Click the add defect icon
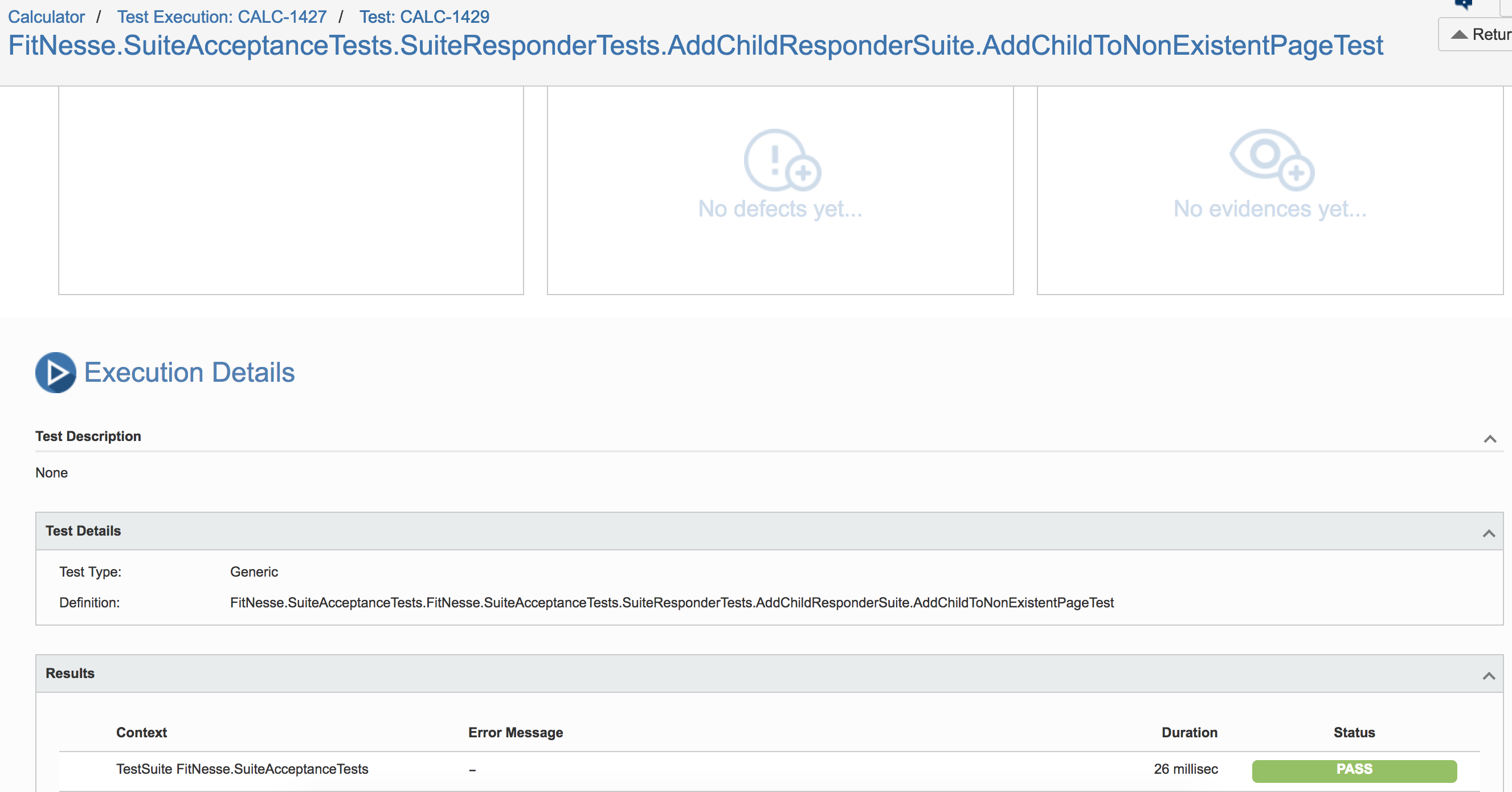This screenshot has height=792, width=1512. tap(782, 160)
